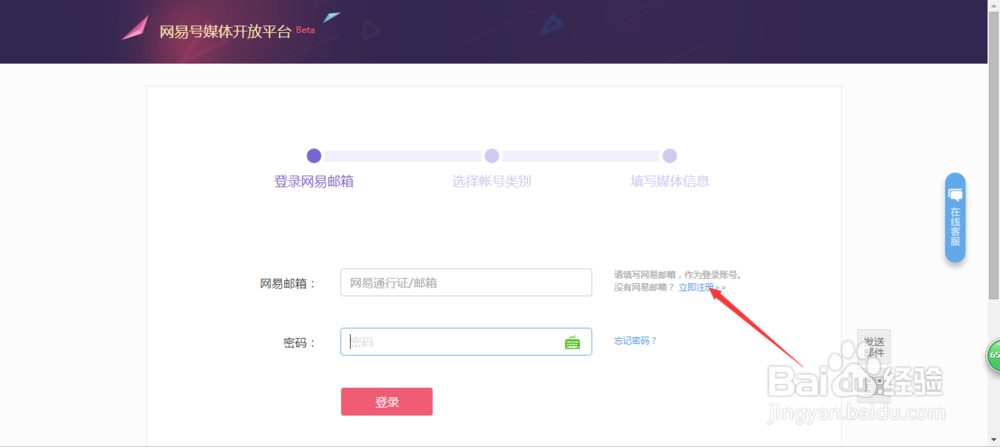The image size is (1000, 447).
Task: Click the pink triangle logo icon
Action: pos(135,28)
